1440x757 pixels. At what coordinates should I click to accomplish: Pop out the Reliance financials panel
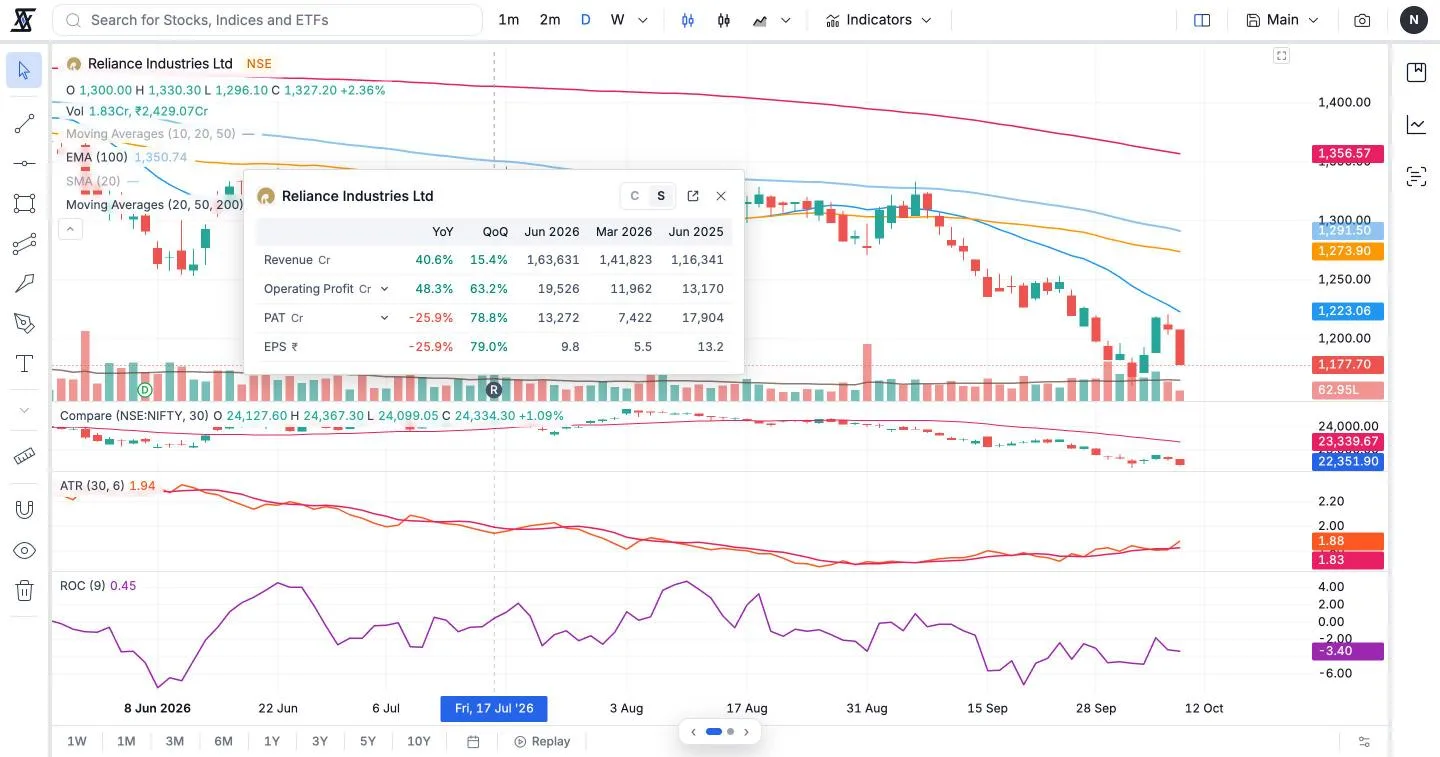tap(693, 196)
